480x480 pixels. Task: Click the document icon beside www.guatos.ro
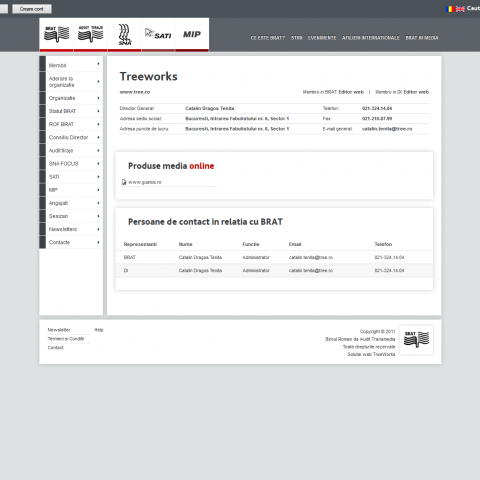[x=124, y=182]
